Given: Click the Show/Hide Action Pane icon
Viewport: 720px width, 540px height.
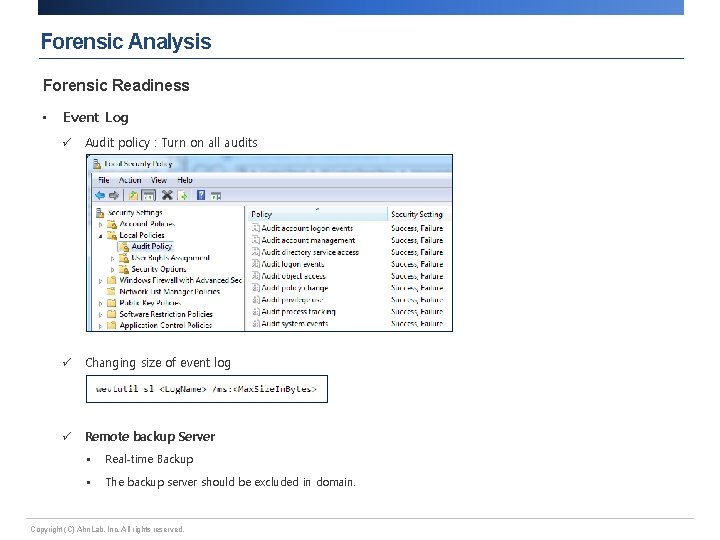Looking at the screenshot, I should [216, 196].
